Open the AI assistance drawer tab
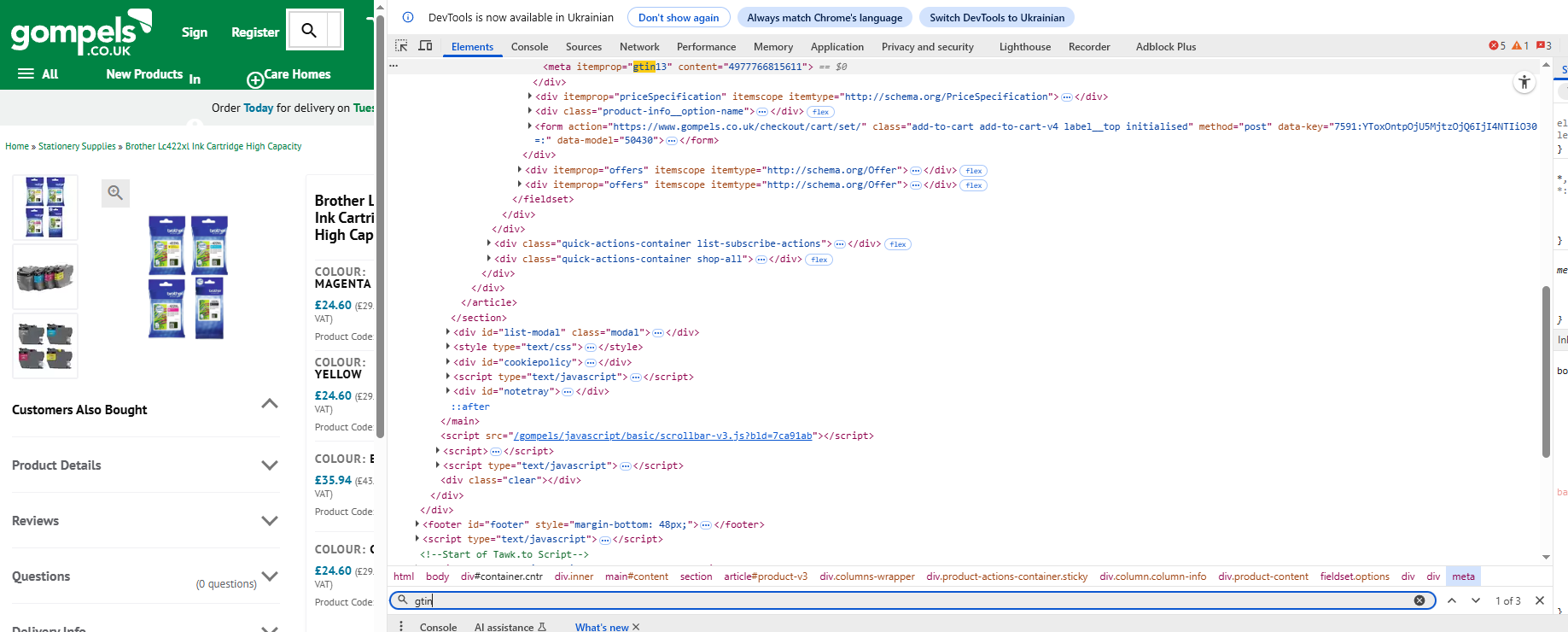Image resolution: width=1568 pixels, height=632 pixels. (x=510, y=627)
